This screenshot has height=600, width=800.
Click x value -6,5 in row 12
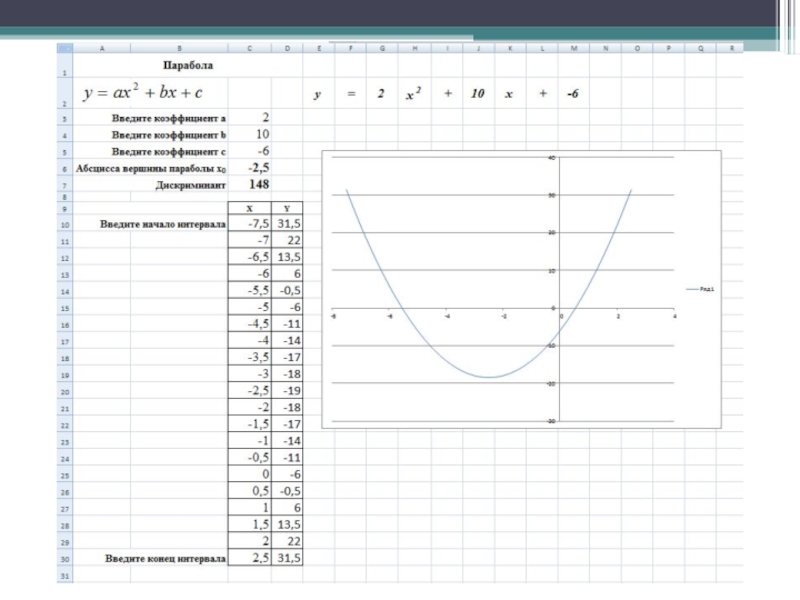pos(249,257)
